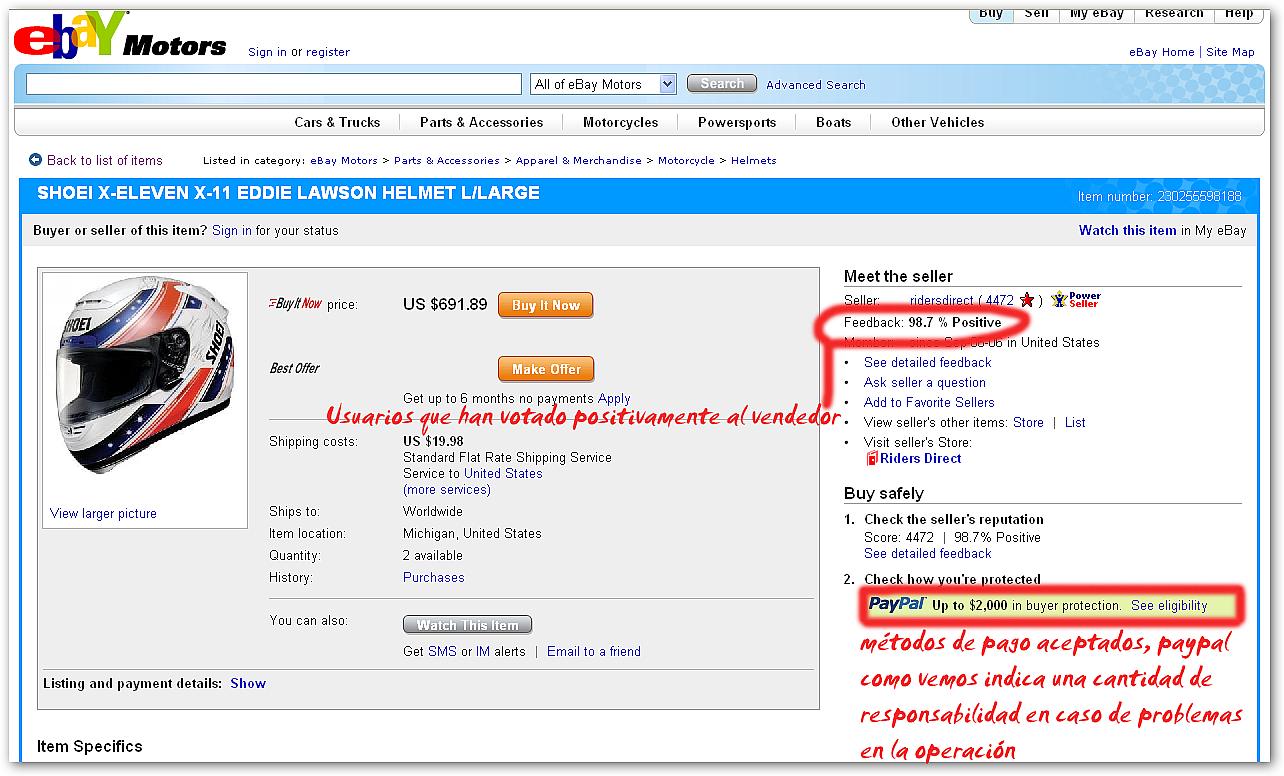Click the orange Buy It Now button
The height and width of the screenshot is (776, 1284).
(x=546, y=305)
